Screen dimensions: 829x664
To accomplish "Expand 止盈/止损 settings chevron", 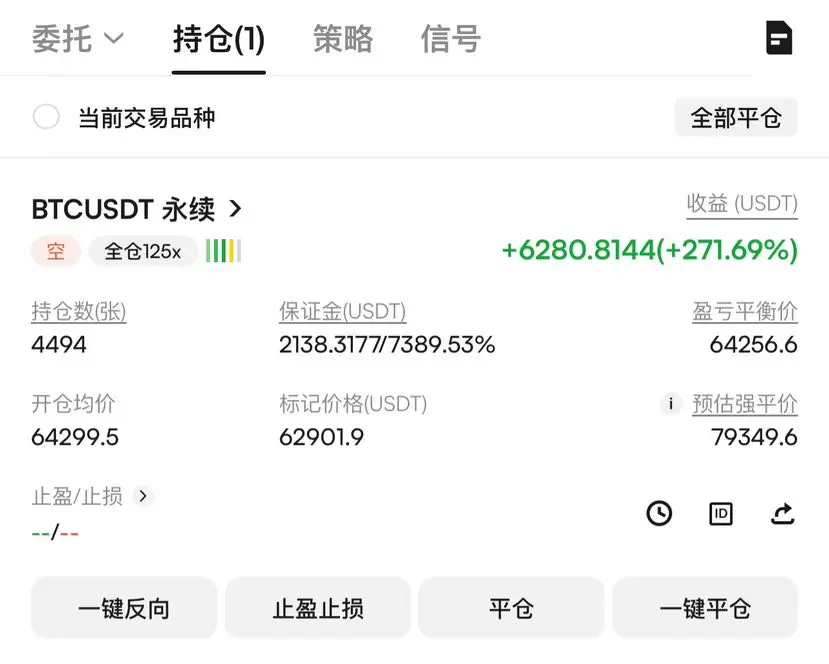I will tap(143, 496).
